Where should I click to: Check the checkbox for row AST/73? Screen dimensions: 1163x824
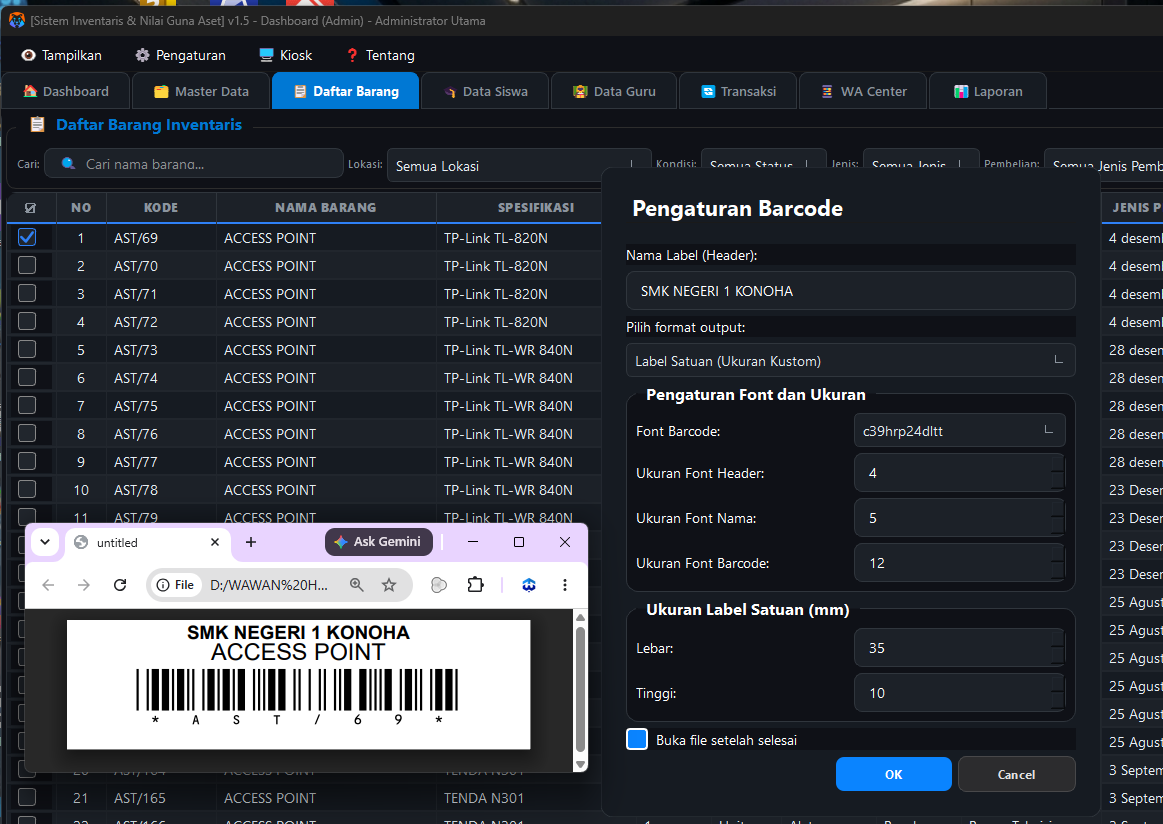(27, 349)
